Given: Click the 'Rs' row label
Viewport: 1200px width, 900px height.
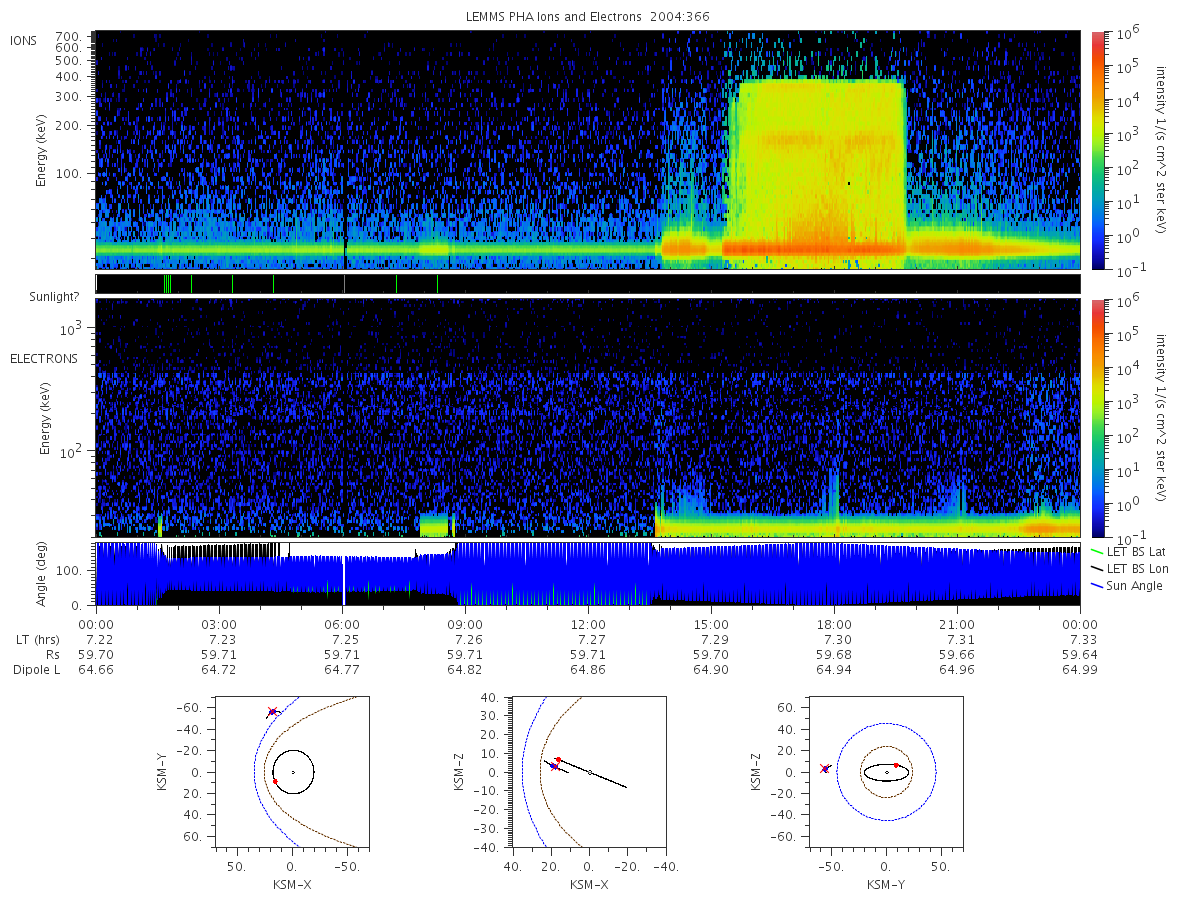Looking at the screenshot, I should pos(51,654).
